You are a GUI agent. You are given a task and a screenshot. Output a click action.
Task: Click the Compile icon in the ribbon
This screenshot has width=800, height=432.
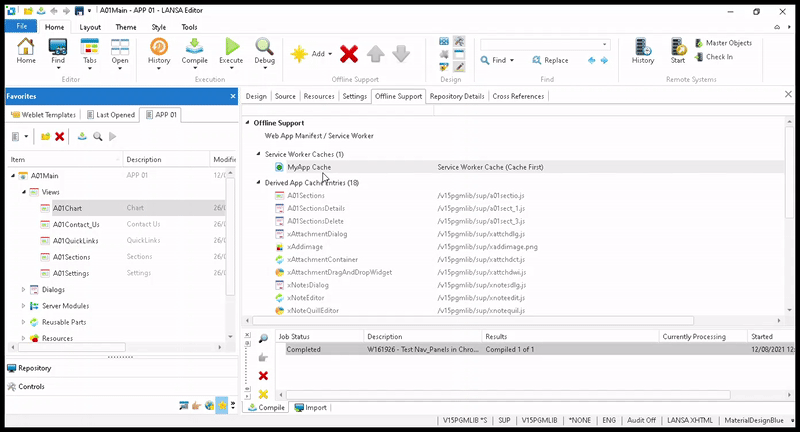[x=196, y=49]
